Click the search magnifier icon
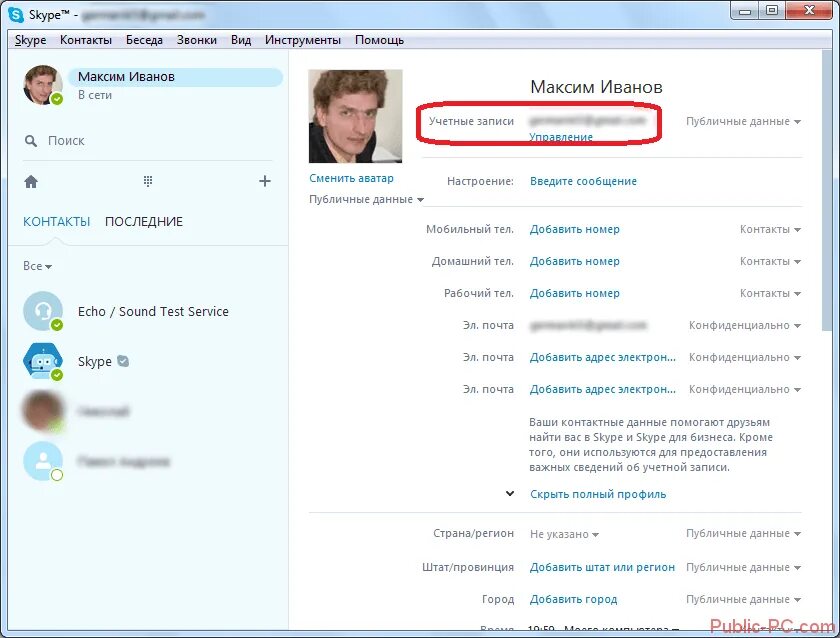The width and height of the screenshot is (840, 638). pyautogui.click(x=31, y=141)
